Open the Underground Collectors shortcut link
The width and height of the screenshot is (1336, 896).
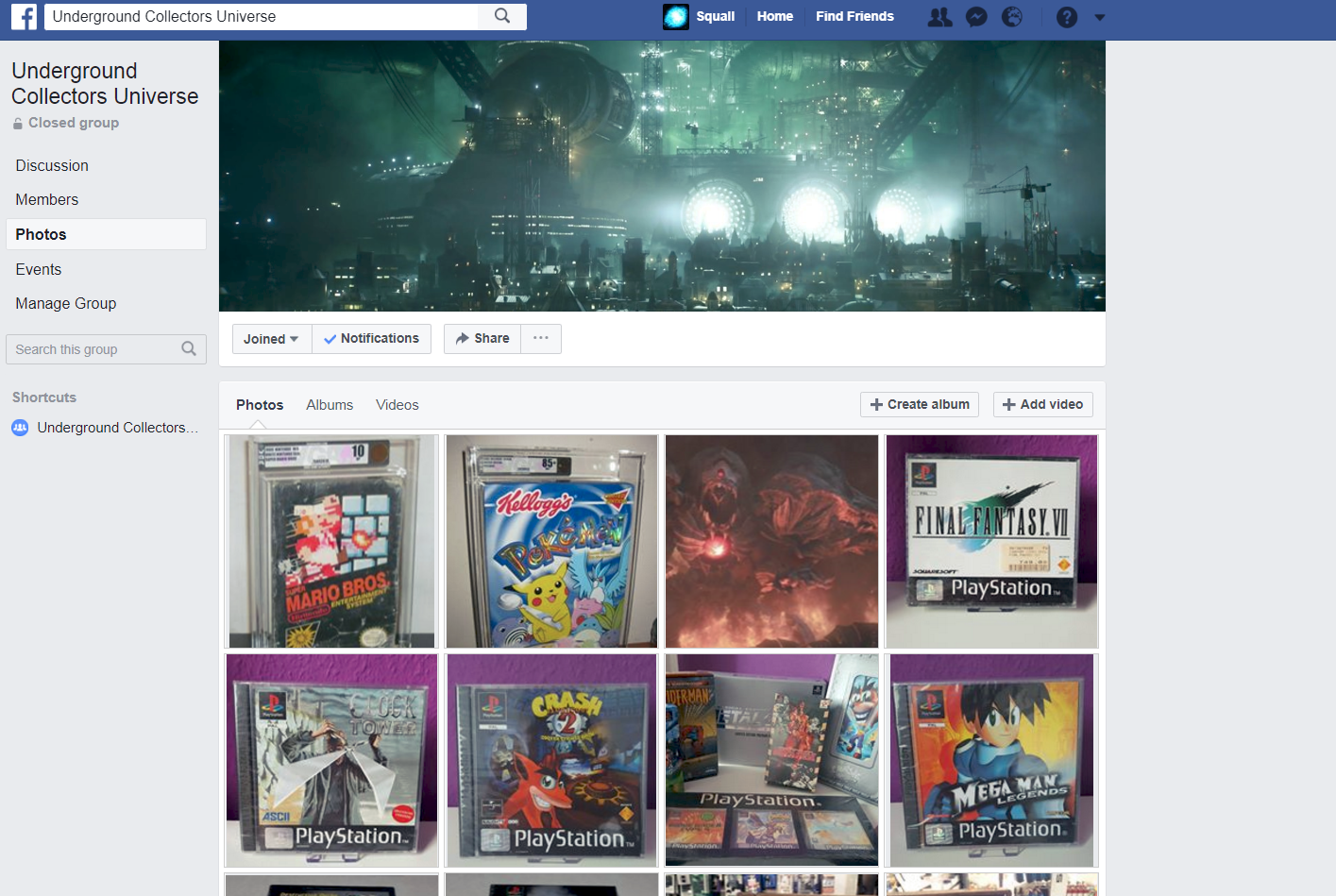118,428
